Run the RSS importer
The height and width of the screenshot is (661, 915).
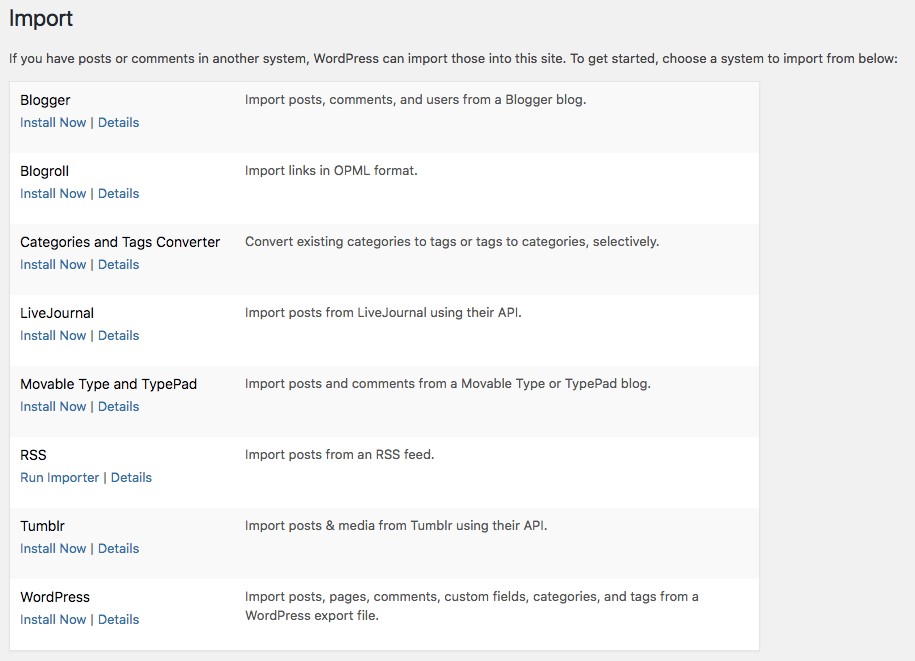(x=60, y=478)
